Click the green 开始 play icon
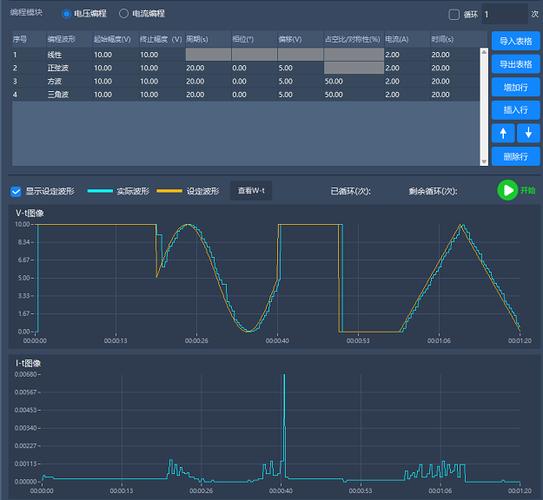Screen dimensions: 543x500 coord(507,190)
